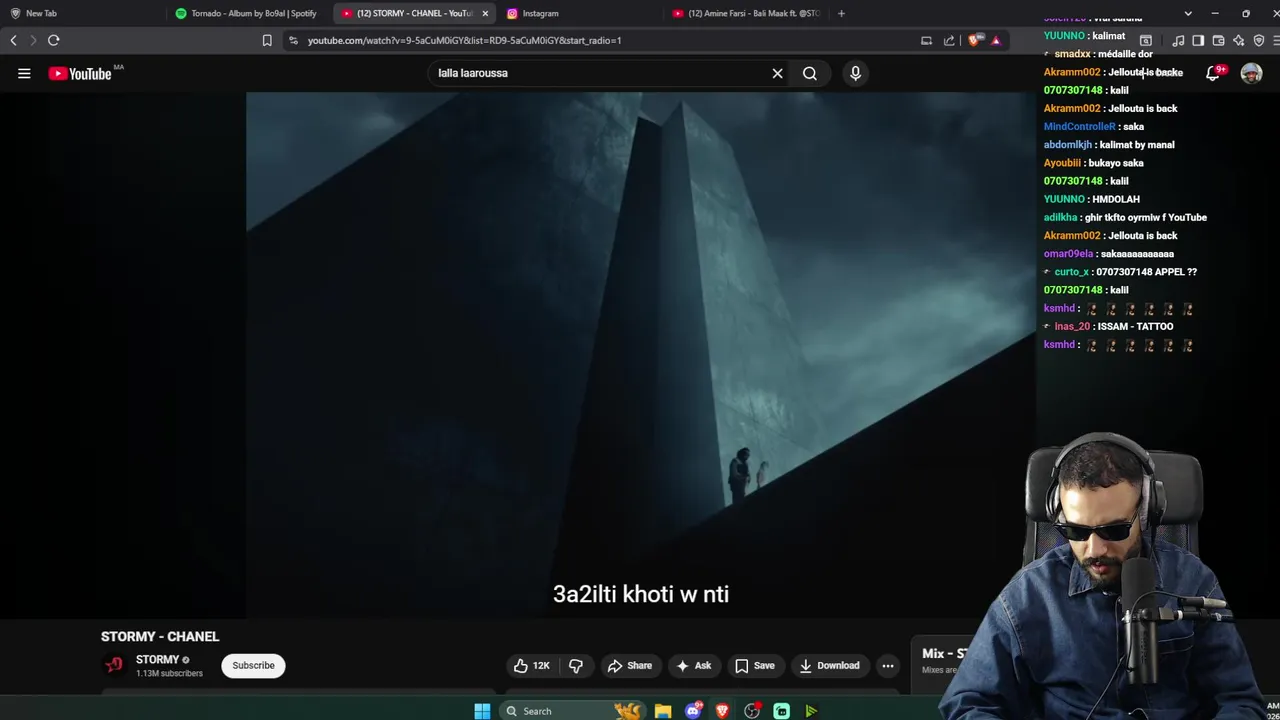Click the "3a2ilti khoti w nti" subtitle
Viewport: 1280px width, 720px height.
641,594
